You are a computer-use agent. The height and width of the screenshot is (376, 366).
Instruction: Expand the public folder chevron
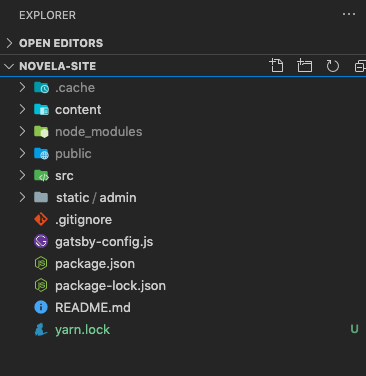[22, 153]
